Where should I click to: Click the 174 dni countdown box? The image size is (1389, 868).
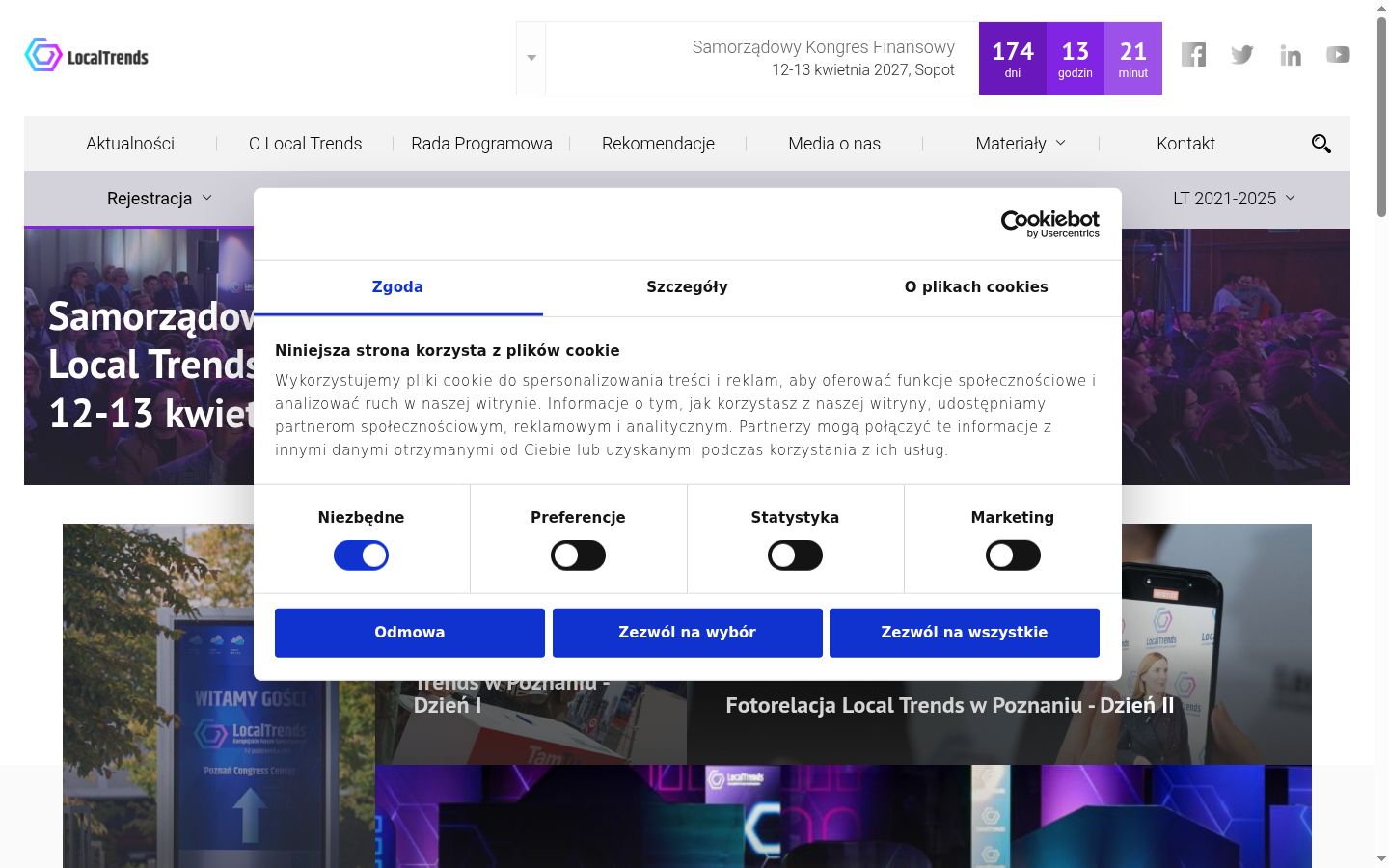pos(1013,58)
